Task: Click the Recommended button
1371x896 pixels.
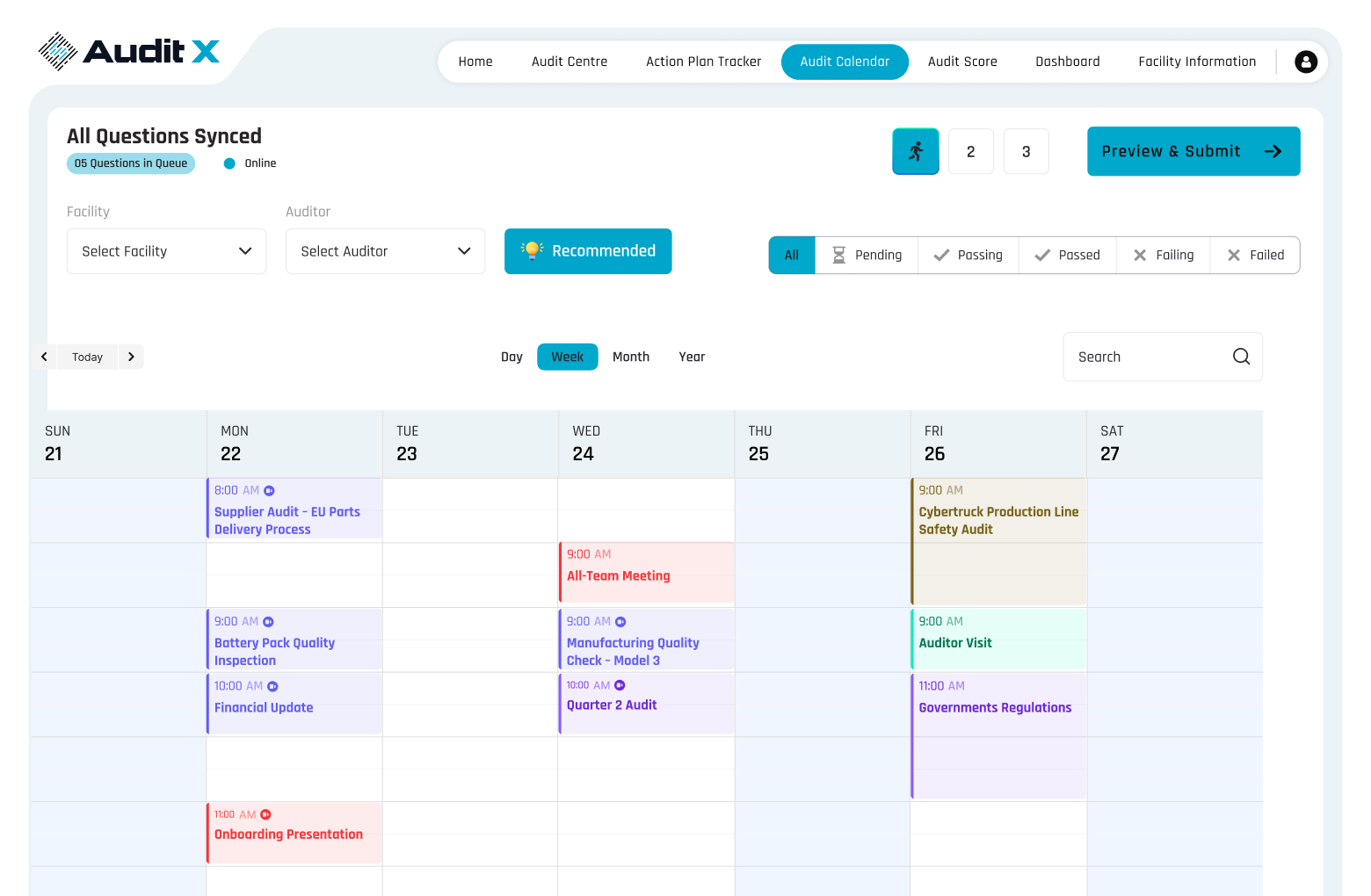Action: (588, 251)
